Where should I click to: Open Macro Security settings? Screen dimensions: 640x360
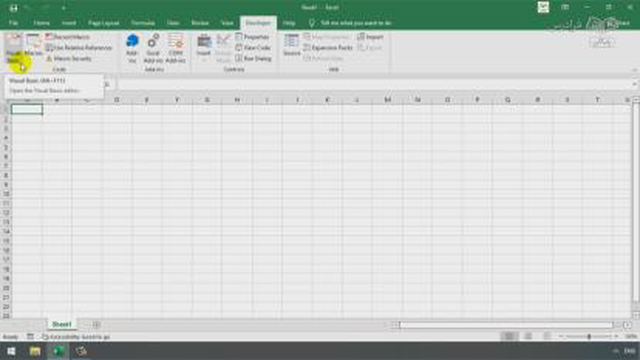point(69,58)
